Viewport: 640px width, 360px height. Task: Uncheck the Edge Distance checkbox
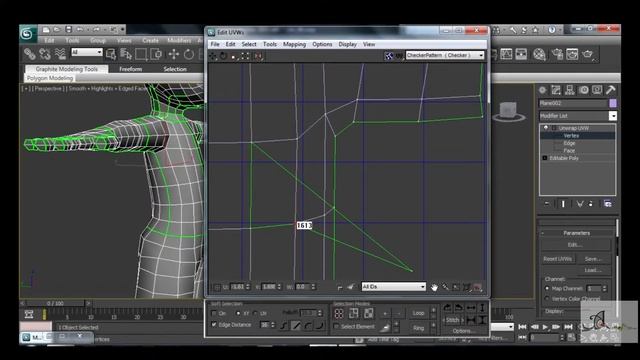click(214, 324)
